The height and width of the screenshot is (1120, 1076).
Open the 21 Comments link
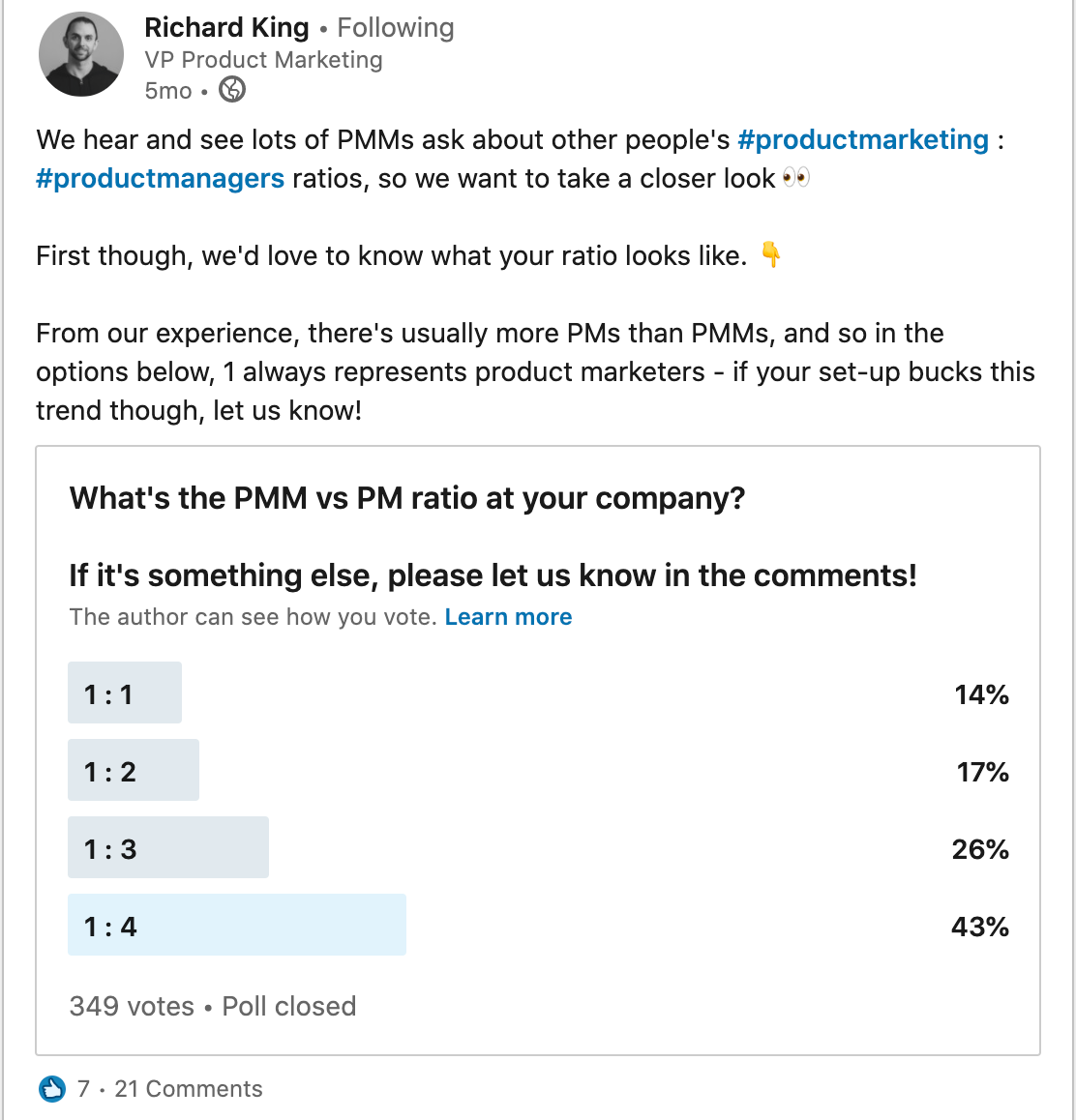tap(189, 1089)
